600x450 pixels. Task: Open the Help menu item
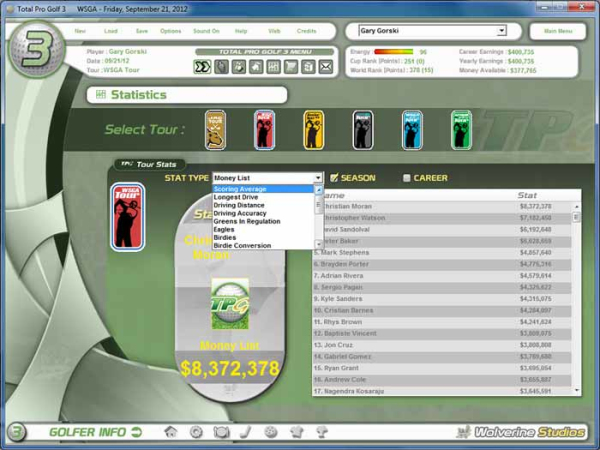(241, 31)
